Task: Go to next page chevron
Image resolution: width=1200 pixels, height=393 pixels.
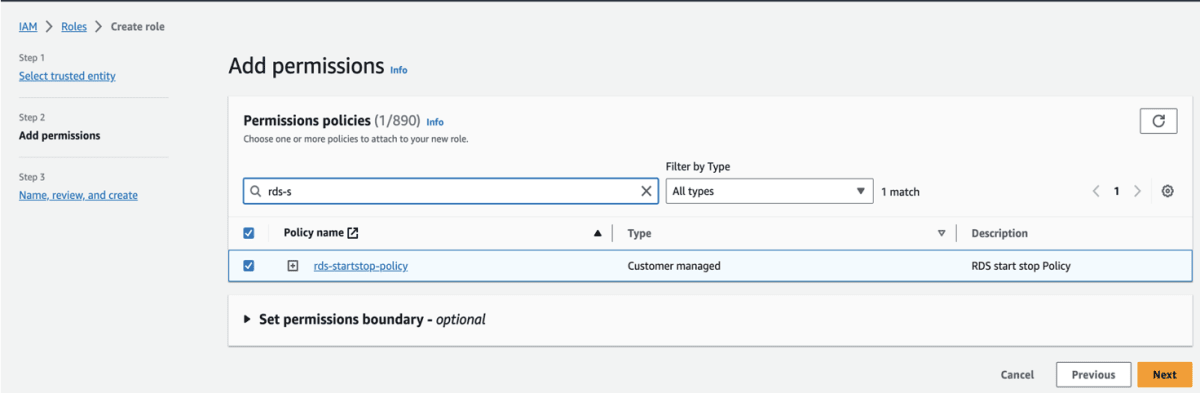Action: point(1138,191)
